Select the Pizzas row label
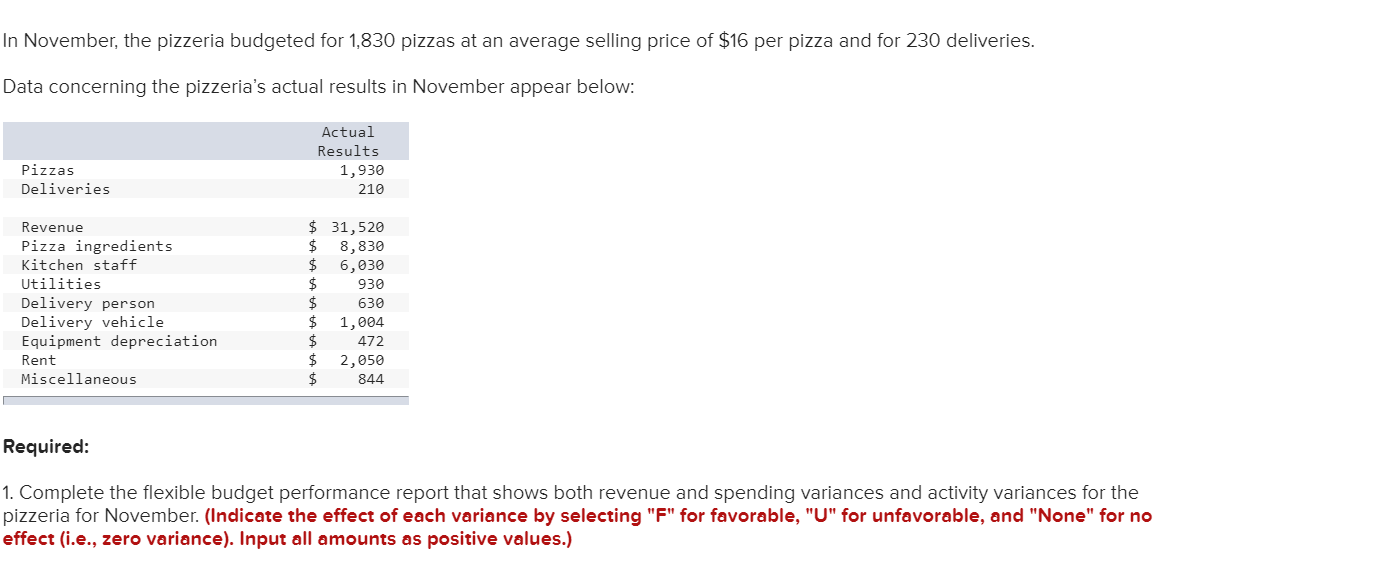This screenshot has width=1374, height=579. tap(48, 170)
